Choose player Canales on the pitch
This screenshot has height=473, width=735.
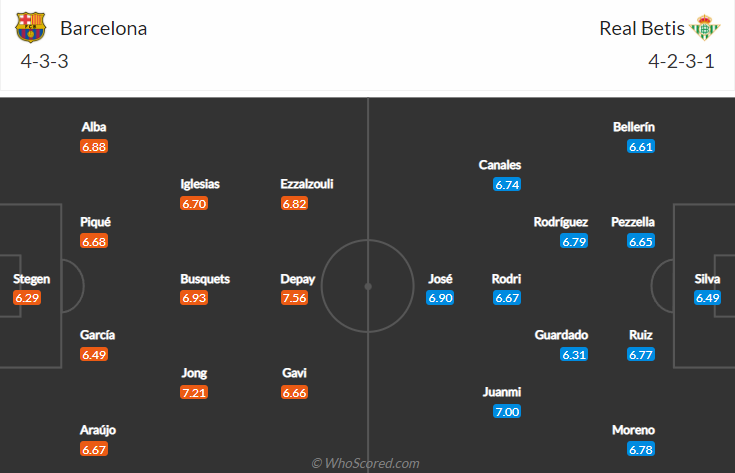tap(500, 165)
